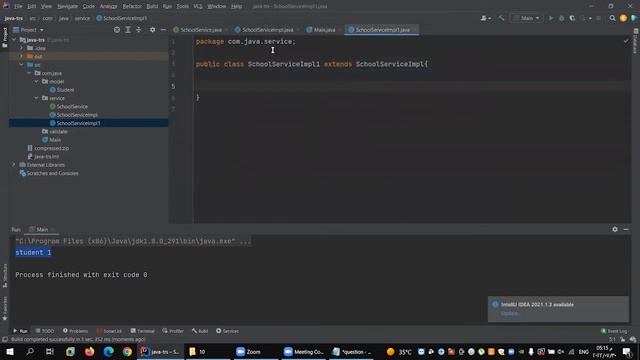This screenshot has height=360, width=640.
Task: Open the Tools menu
Action: click(x=182, y=6)
